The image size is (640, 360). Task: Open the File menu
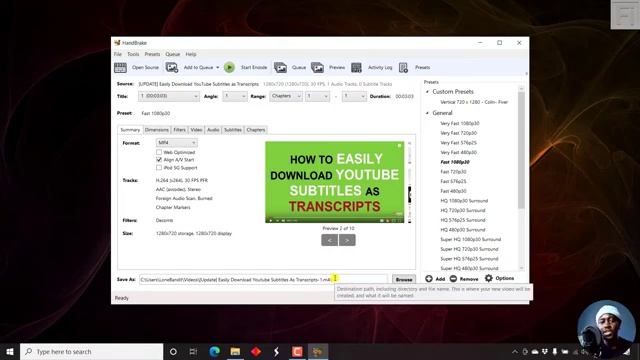click(x=118, y=54)
